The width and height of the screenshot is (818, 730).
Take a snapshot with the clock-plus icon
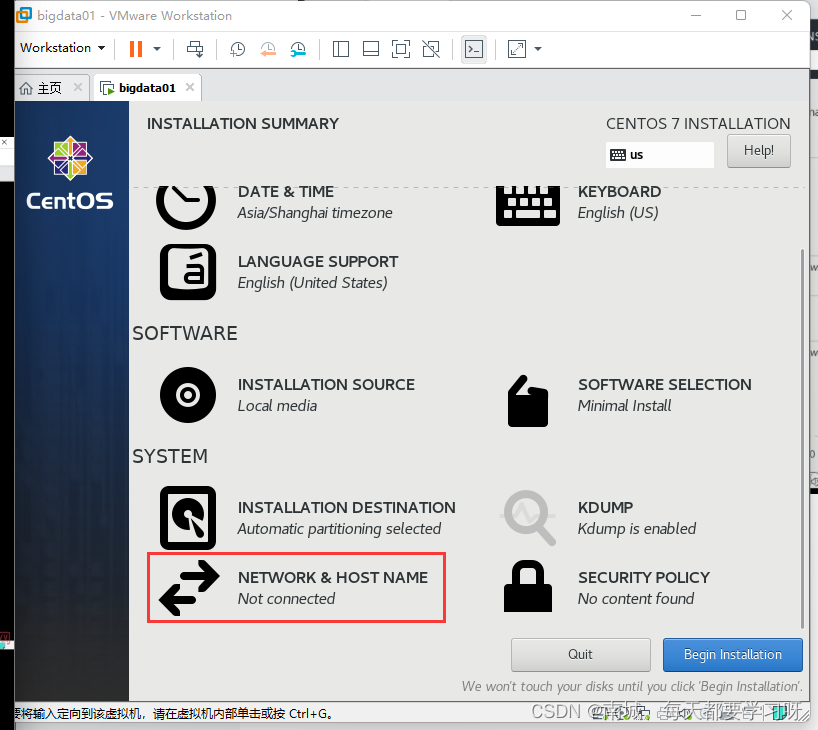coord(237,49)
